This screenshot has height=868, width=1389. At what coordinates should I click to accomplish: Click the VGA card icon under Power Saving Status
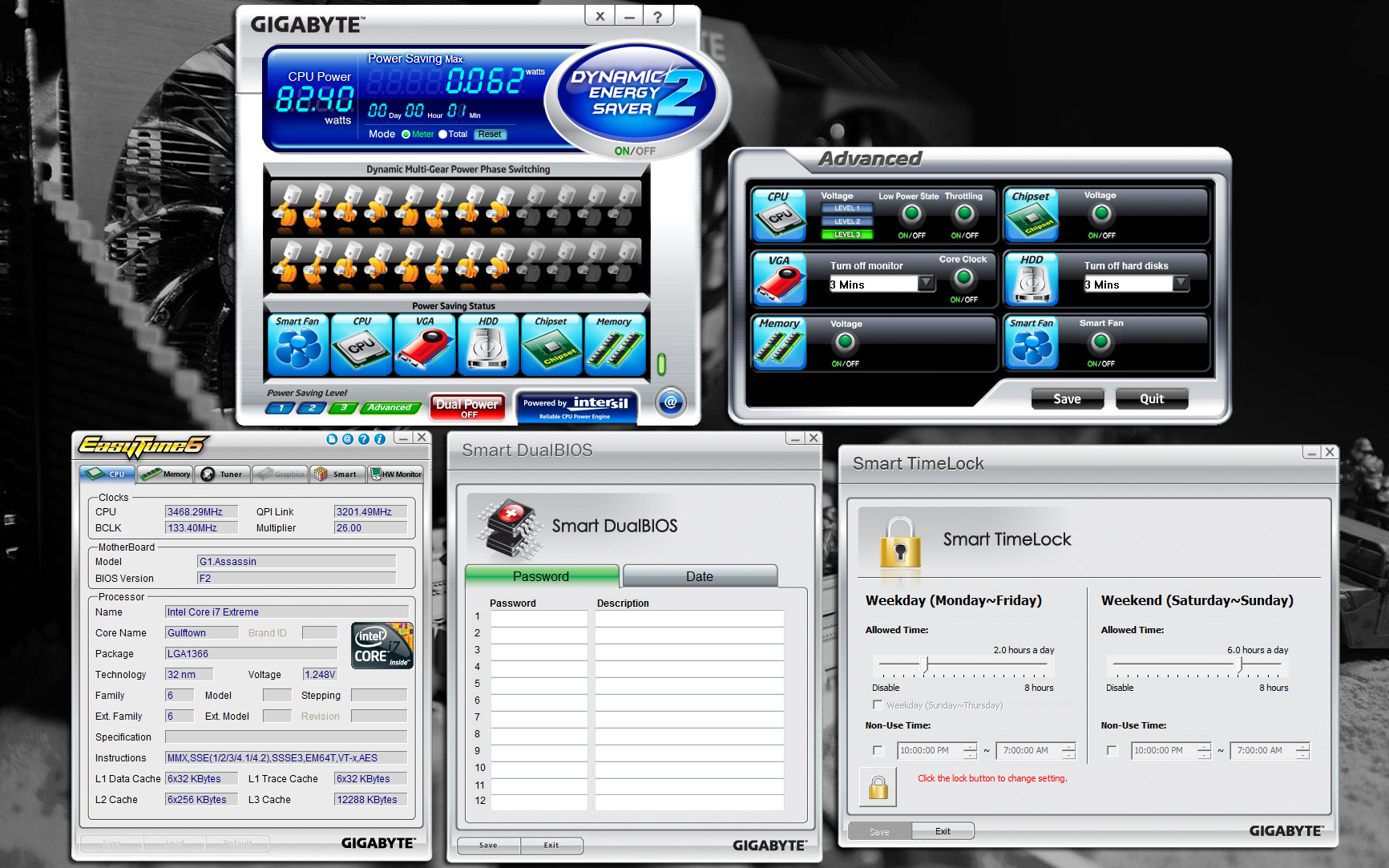point(425,345)
